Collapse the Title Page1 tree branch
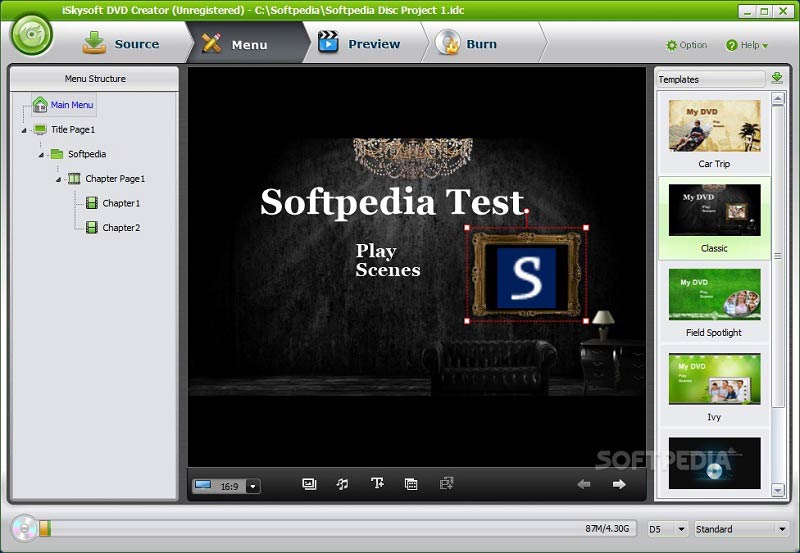Viewport: 800px width, 553px height. click(x=24, y=131)
